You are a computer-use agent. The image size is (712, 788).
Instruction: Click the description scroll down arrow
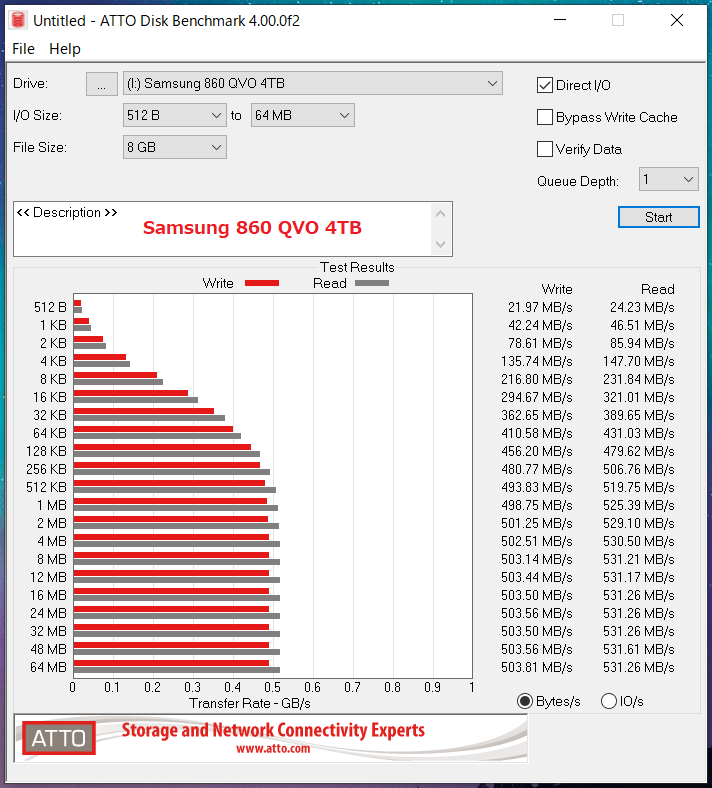tap(441, 244)
